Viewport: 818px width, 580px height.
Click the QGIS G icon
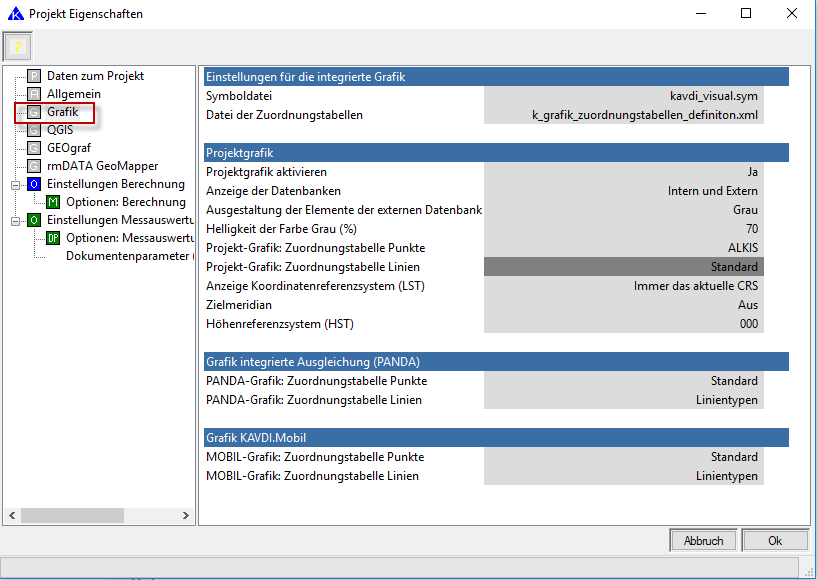point(34,130)
